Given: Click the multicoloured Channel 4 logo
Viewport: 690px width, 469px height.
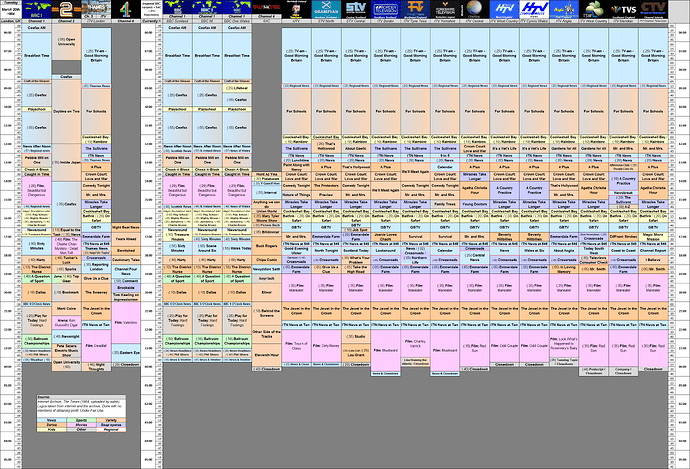Looking at the screenshot, I should [126, 9].
